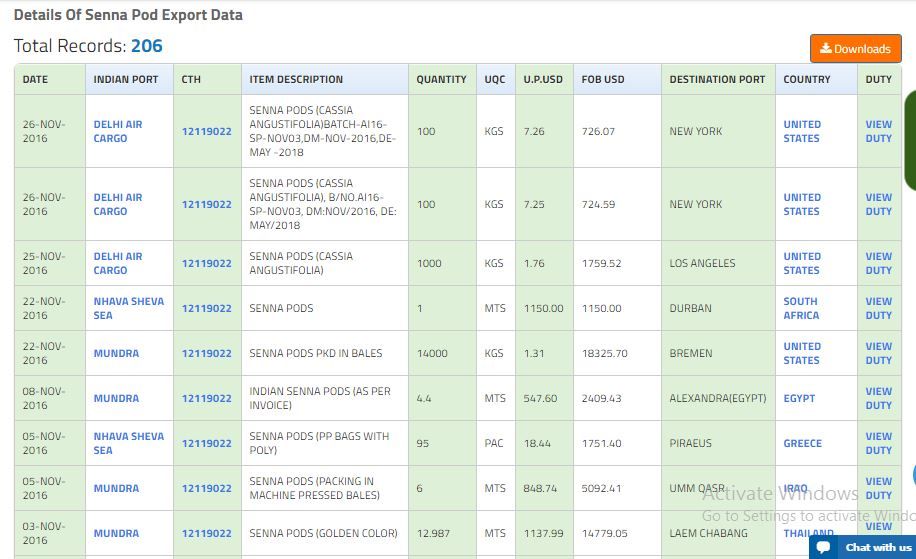The height and width of the screenshot is (559, 916).
Task: Select FOB value 18325.70
Action: tap(605, 353)
